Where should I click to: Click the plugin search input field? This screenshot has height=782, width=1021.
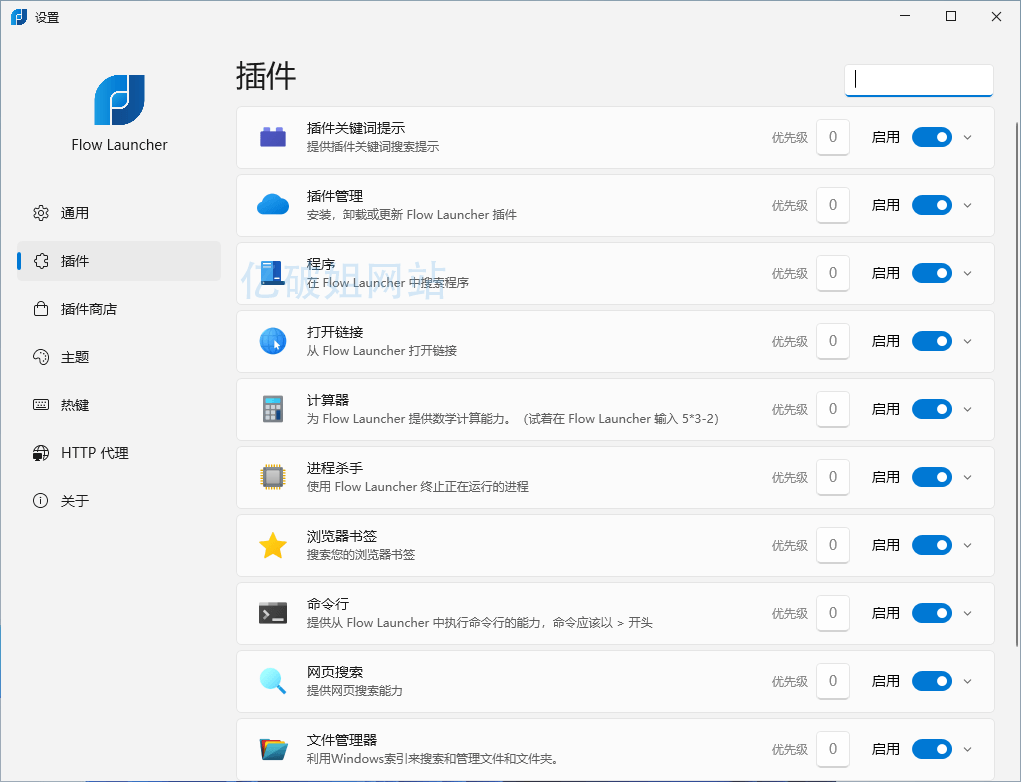tap(918, 79)
